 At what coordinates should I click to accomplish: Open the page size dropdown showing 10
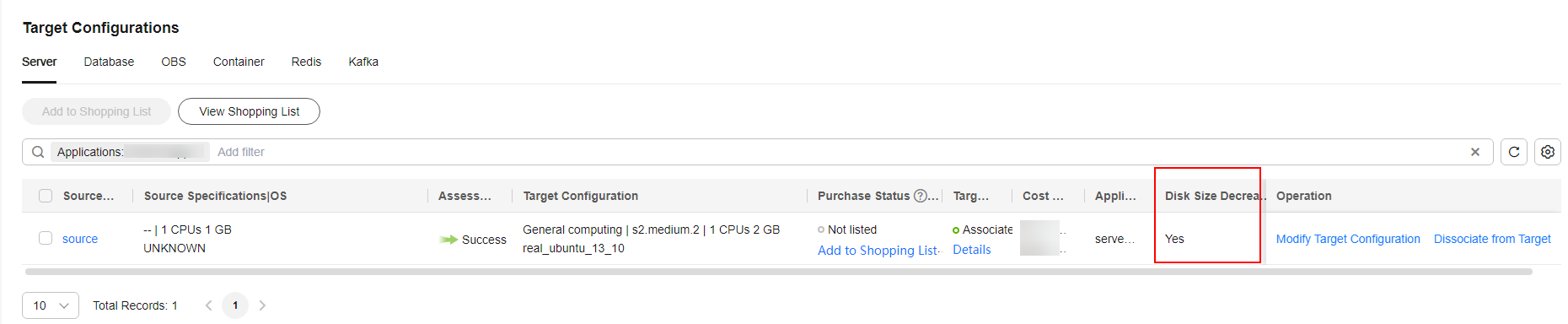51,305
